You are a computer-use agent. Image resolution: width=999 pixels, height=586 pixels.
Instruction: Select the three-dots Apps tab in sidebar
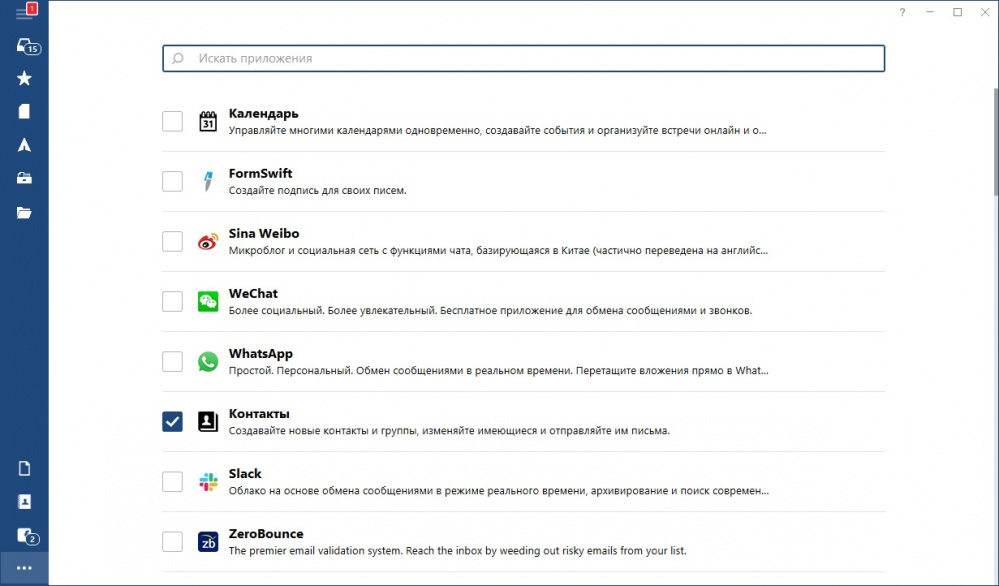click(25, 568)
